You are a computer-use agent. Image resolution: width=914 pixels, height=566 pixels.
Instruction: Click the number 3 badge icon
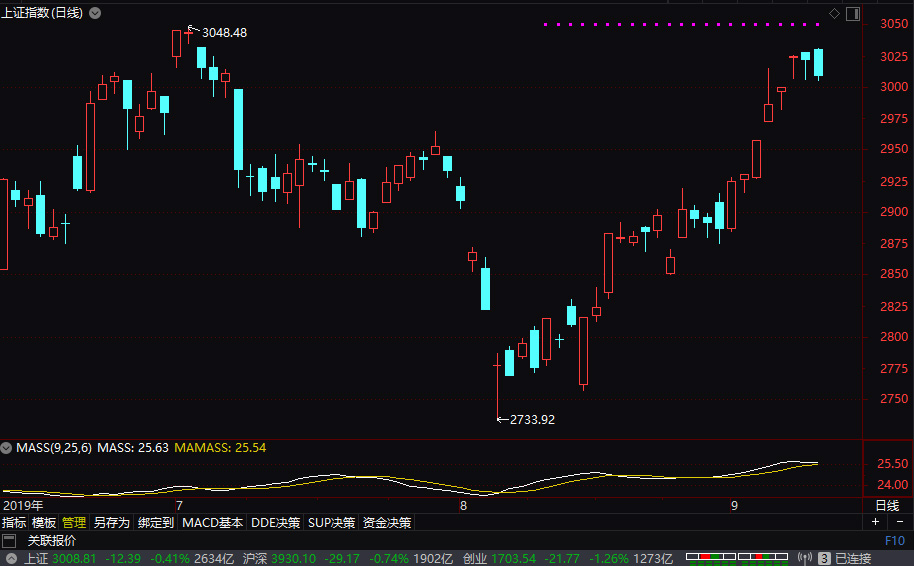pos(824,558)
